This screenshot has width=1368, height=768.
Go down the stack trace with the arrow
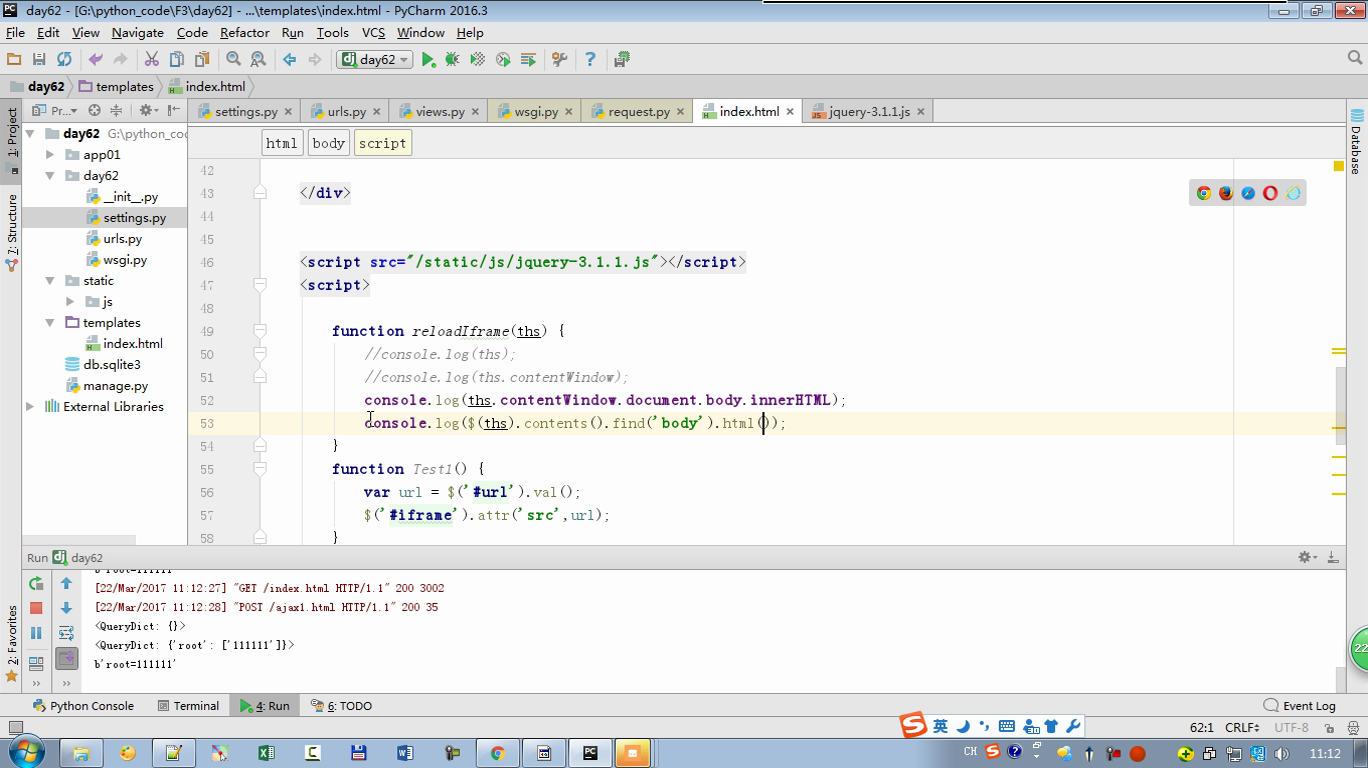pyautogui.click(x=66, y=608)
